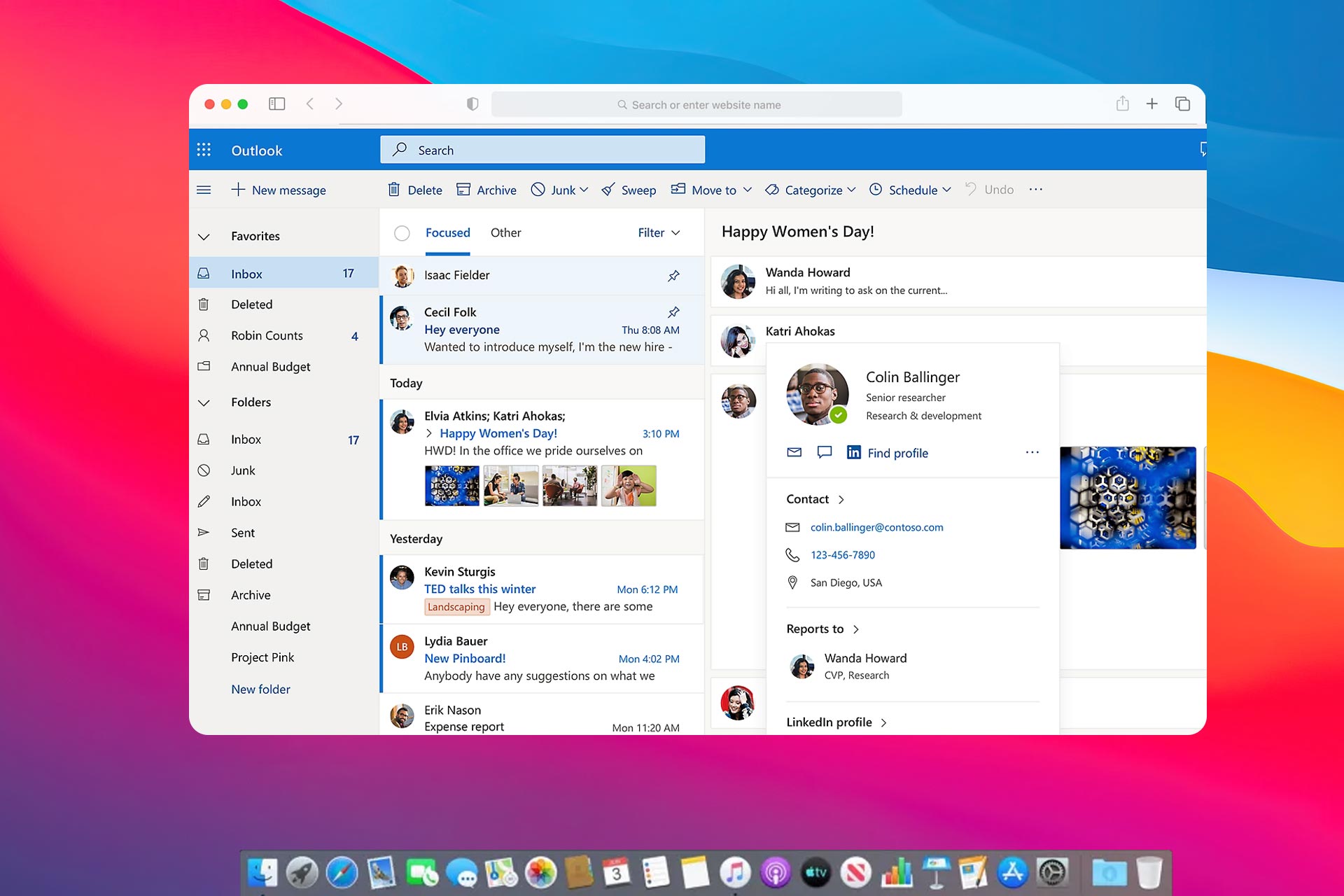Open a new Safari tab
The width and height of the screenshot is (1344, 896).
pos(1151,104)
